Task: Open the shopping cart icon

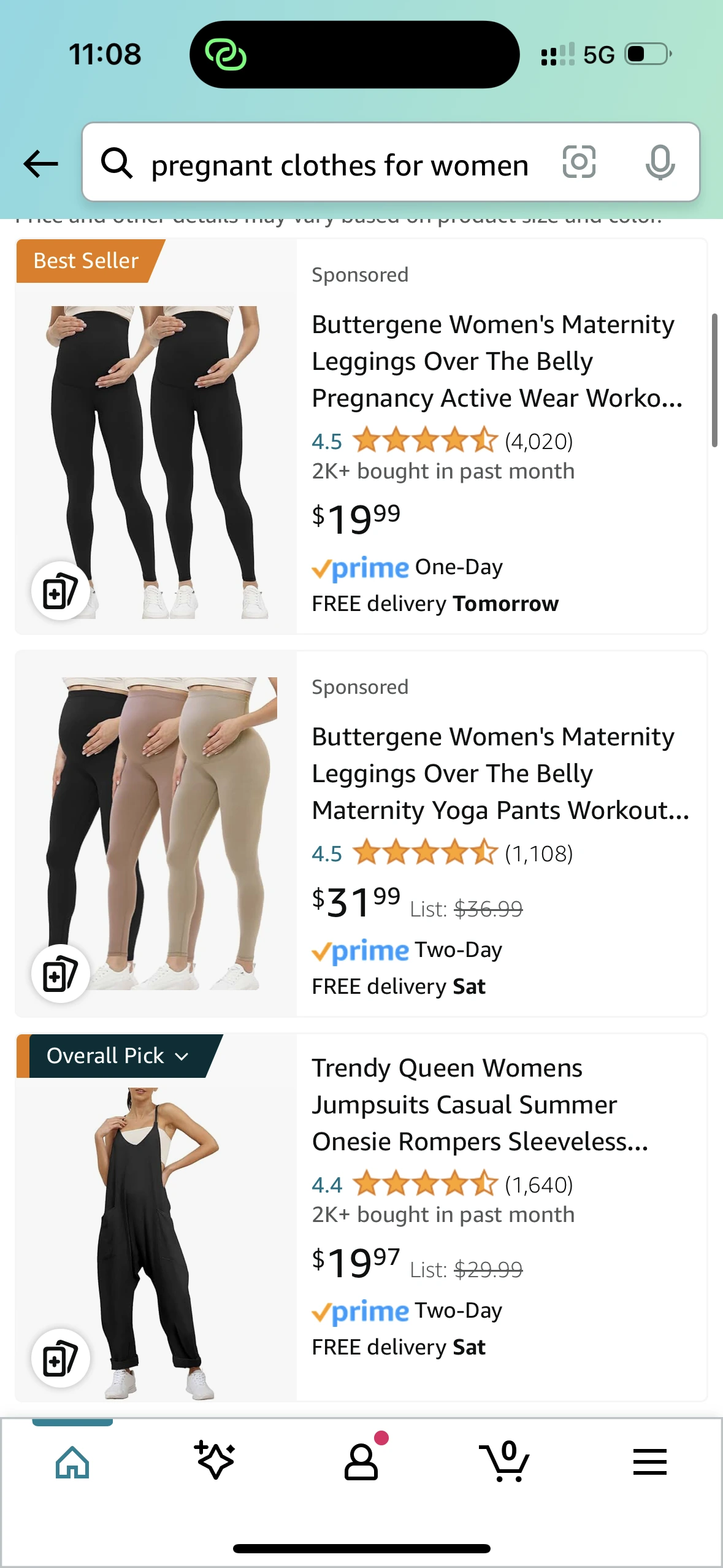Action: pos(505,1461)
